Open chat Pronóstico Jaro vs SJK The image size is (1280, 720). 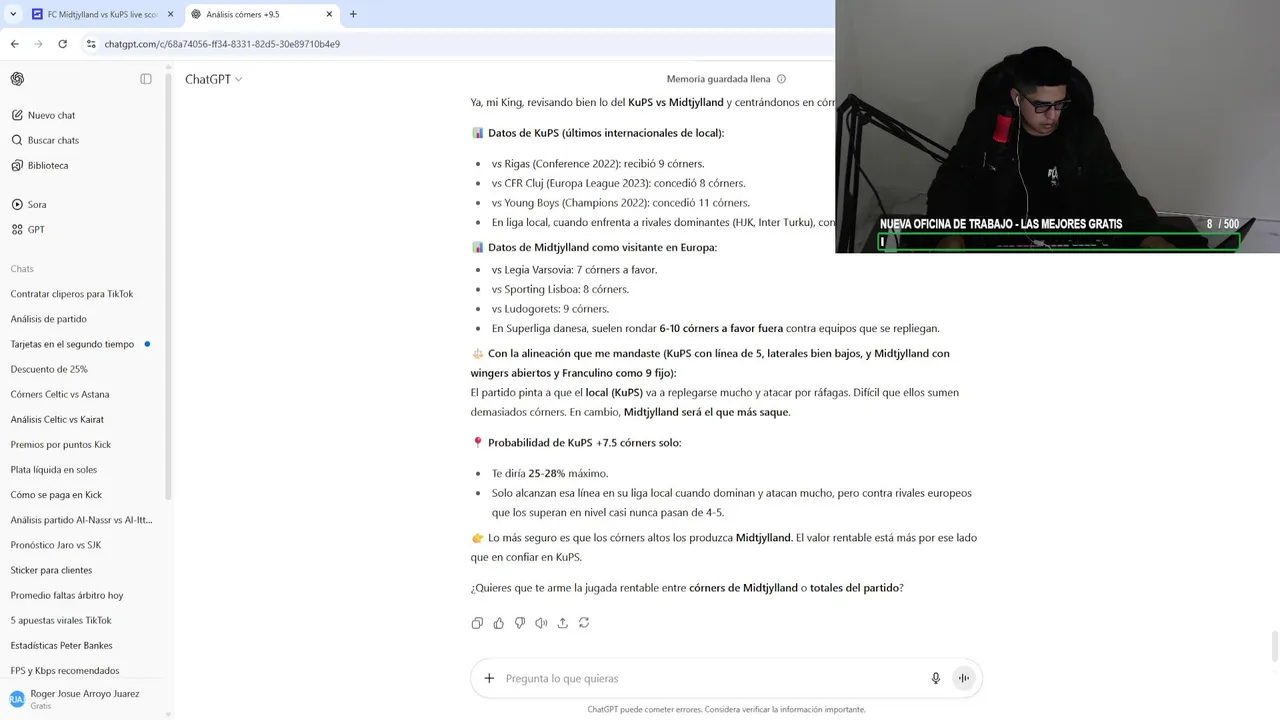coord(56,545)
